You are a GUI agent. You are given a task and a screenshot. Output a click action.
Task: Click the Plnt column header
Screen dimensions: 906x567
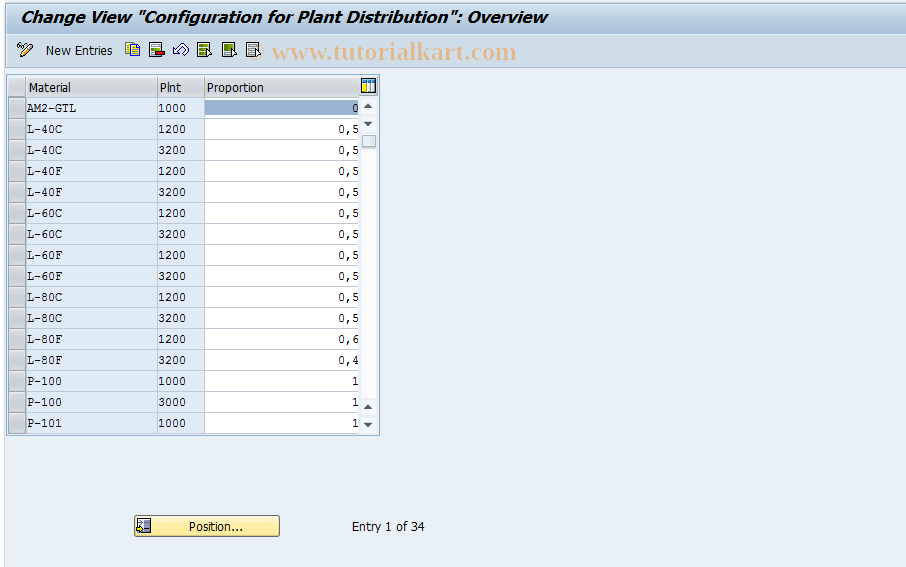[x=181, y=87]
